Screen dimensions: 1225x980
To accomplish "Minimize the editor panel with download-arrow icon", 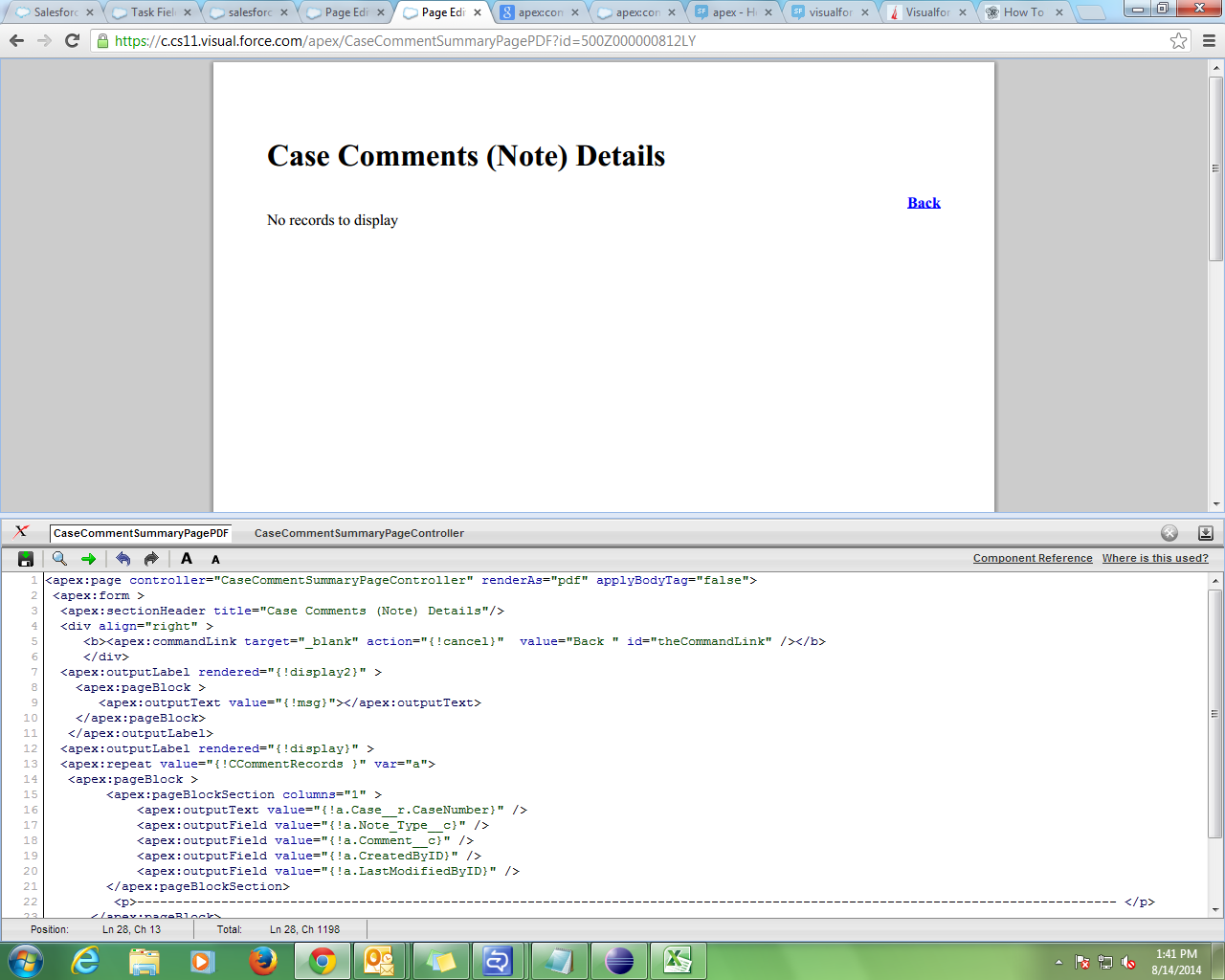I will point(1205,533).
